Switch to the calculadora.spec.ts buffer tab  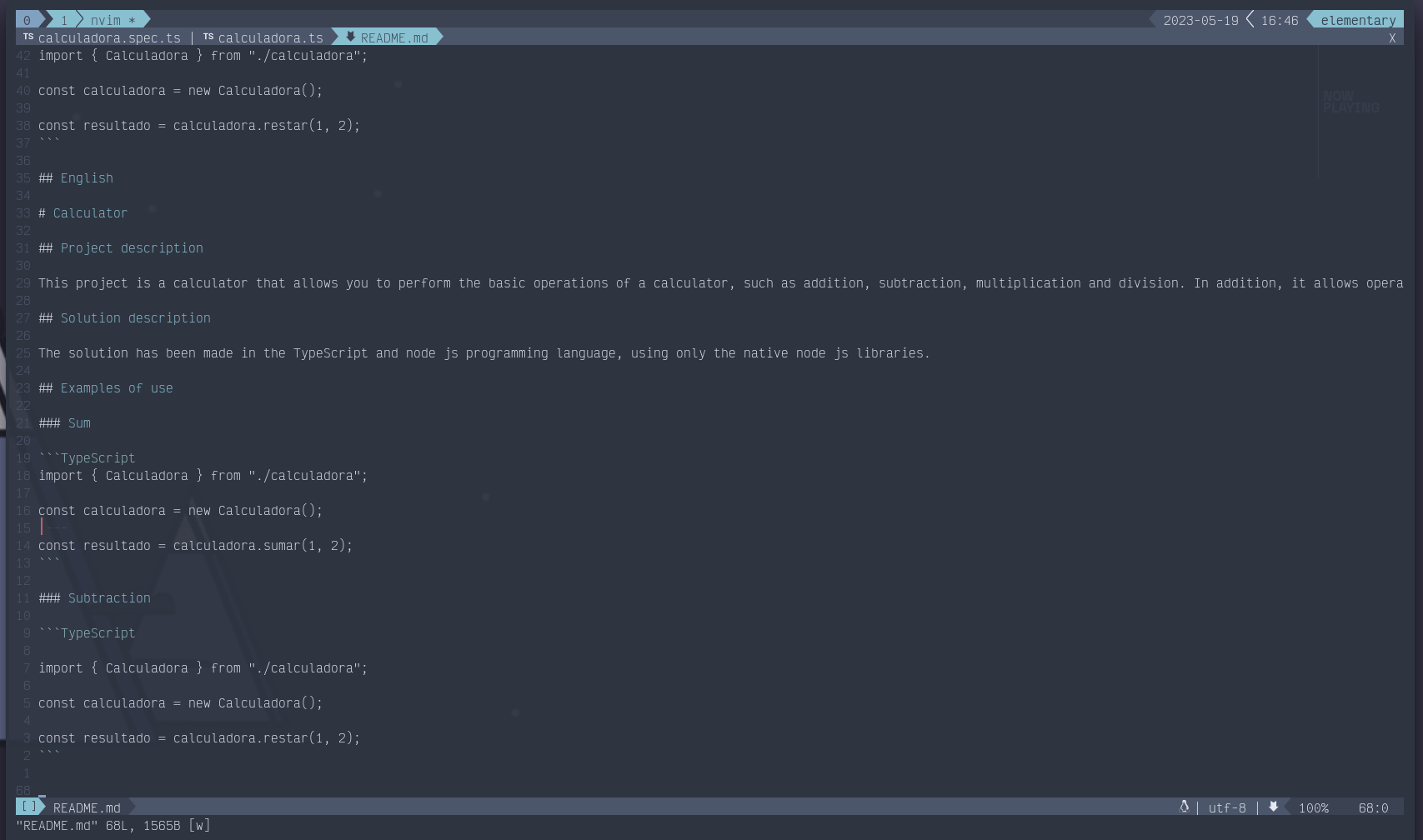[109, 38]
